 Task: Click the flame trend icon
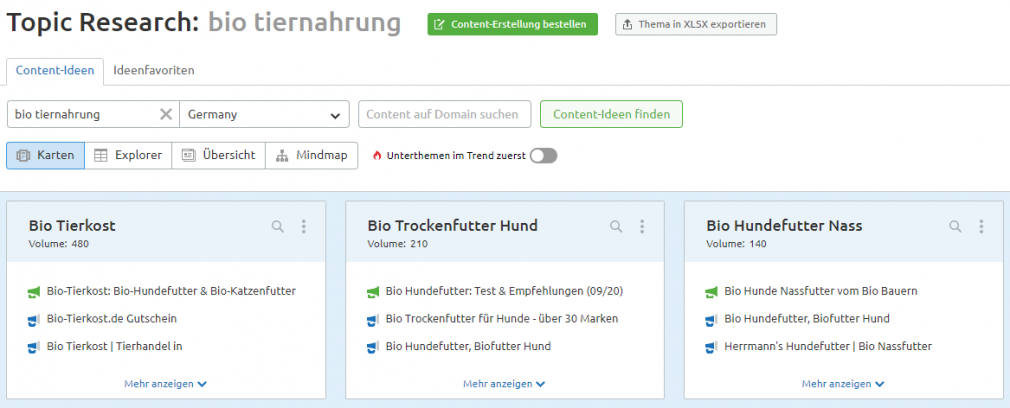click(377, 155)
